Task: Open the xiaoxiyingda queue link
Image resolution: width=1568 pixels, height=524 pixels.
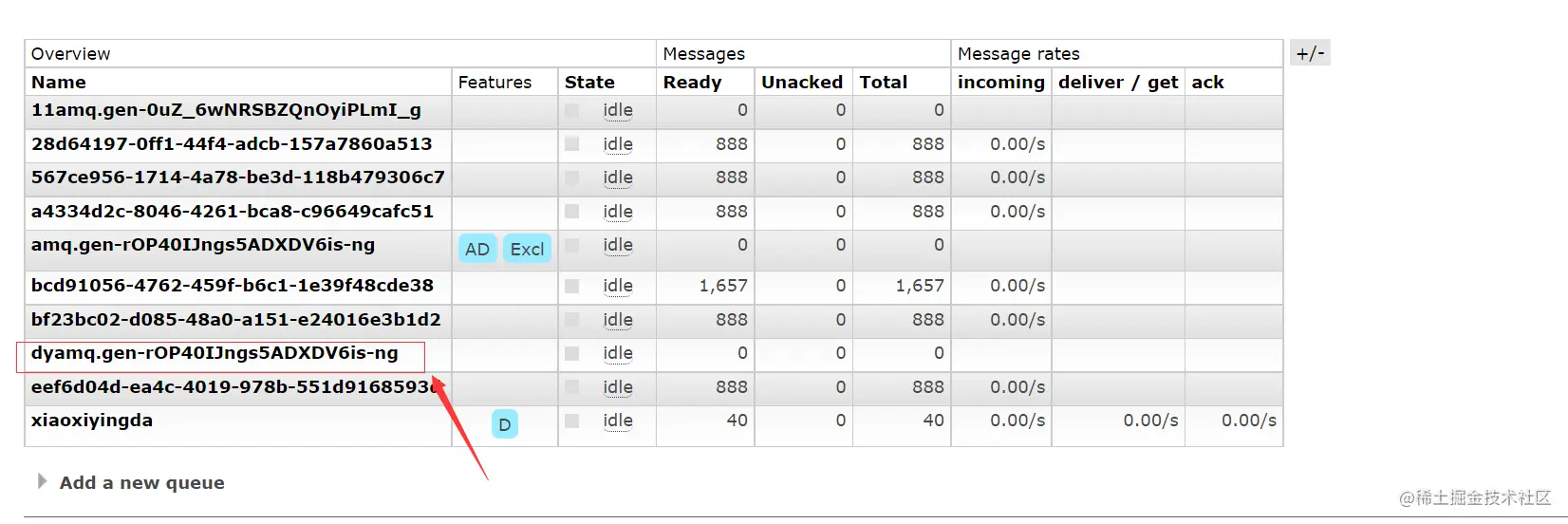Action: click(x=92, y=421)
